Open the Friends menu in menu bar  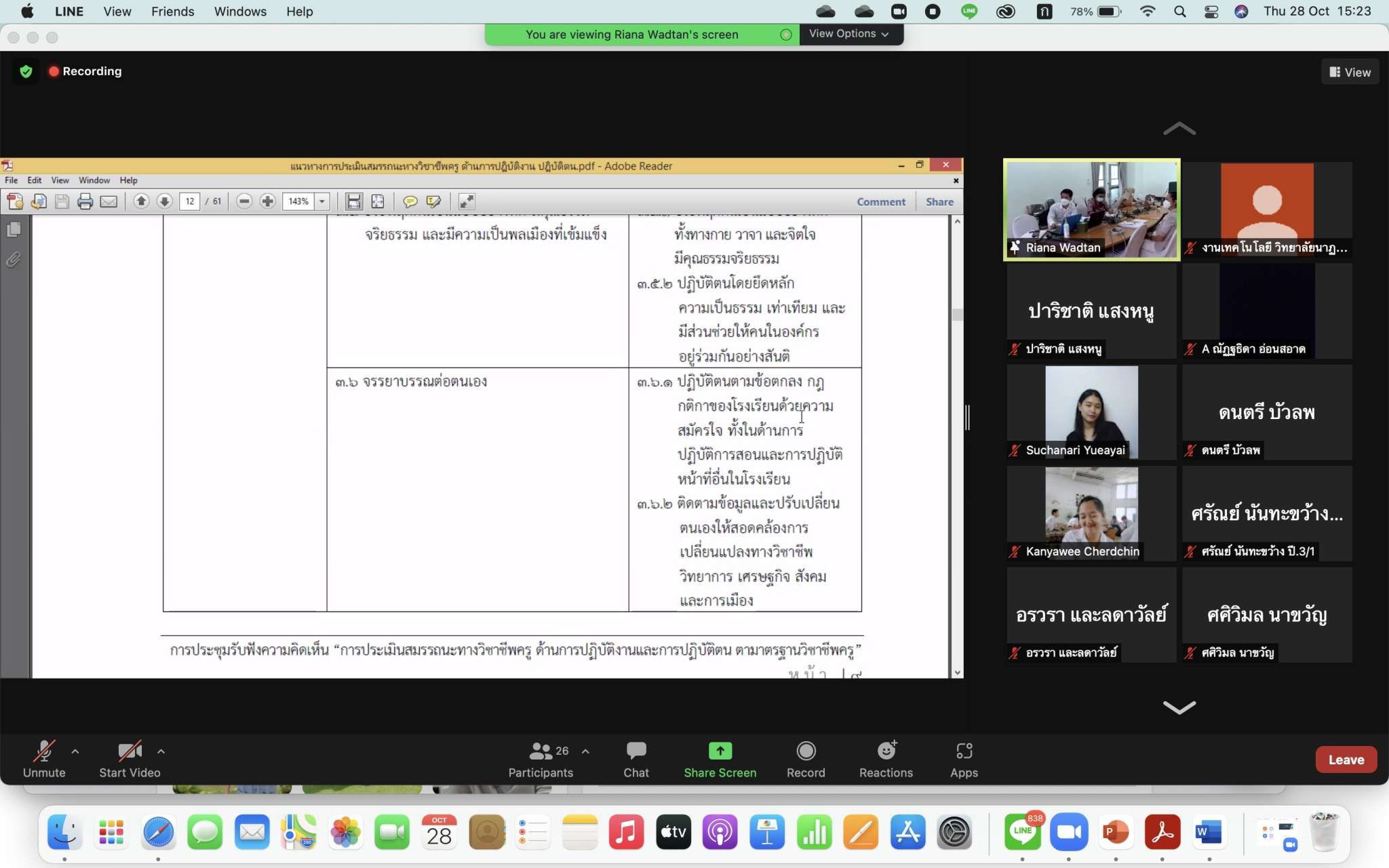[172, 12]
